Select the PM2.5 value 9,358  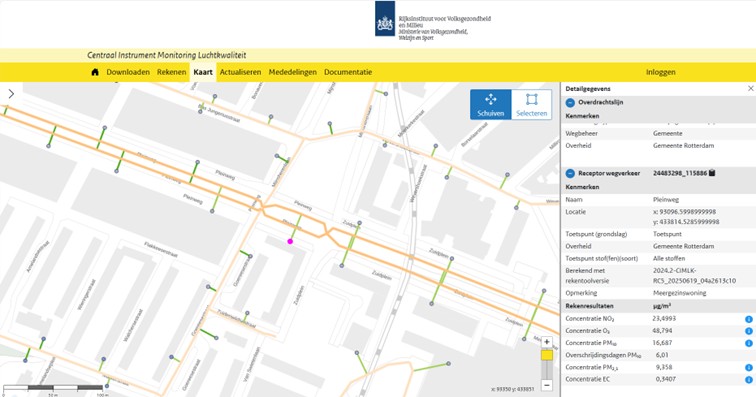(663, 367)
